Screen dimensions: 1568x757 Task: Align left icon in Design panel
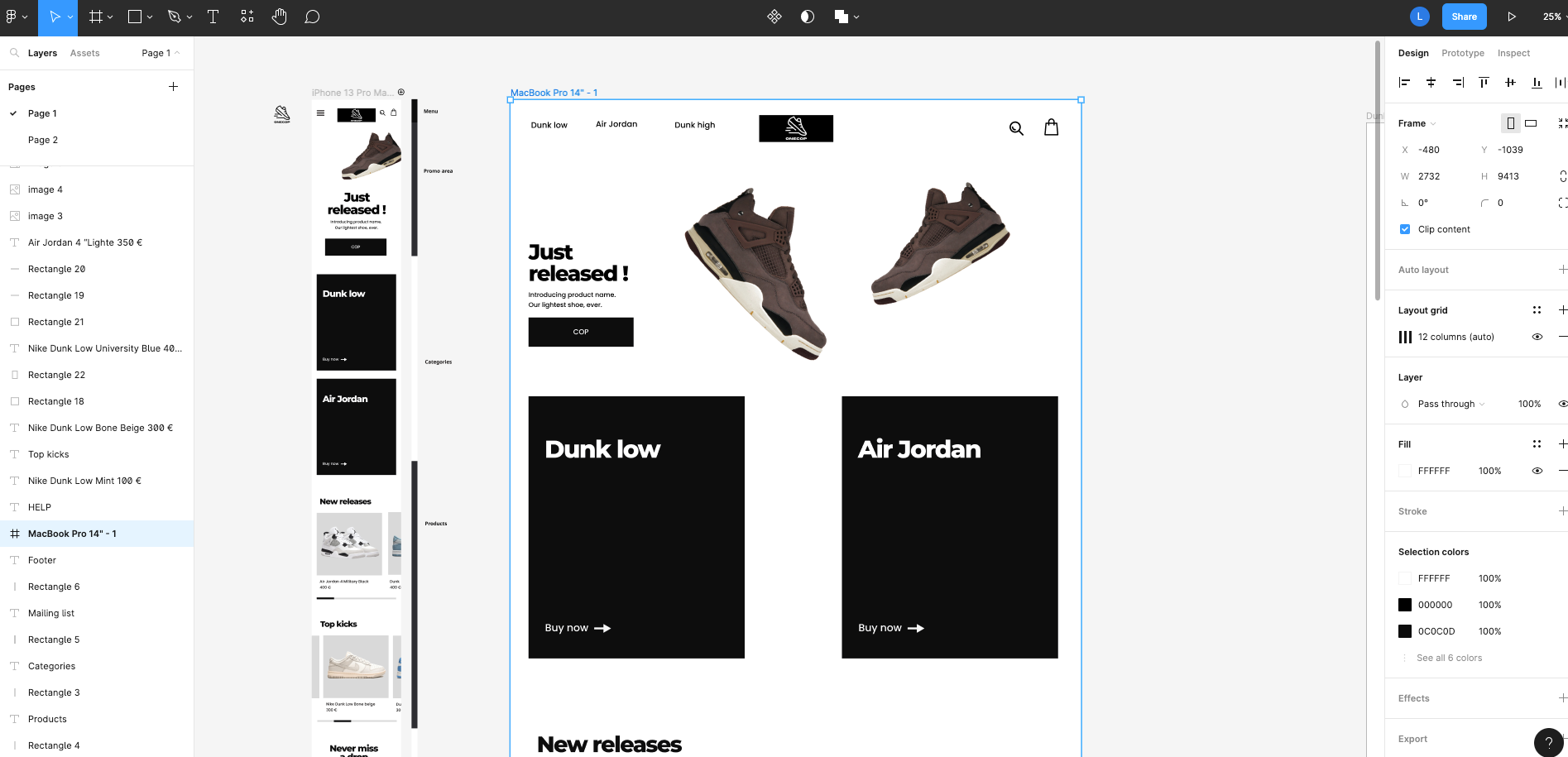[x=1404, y=82]
